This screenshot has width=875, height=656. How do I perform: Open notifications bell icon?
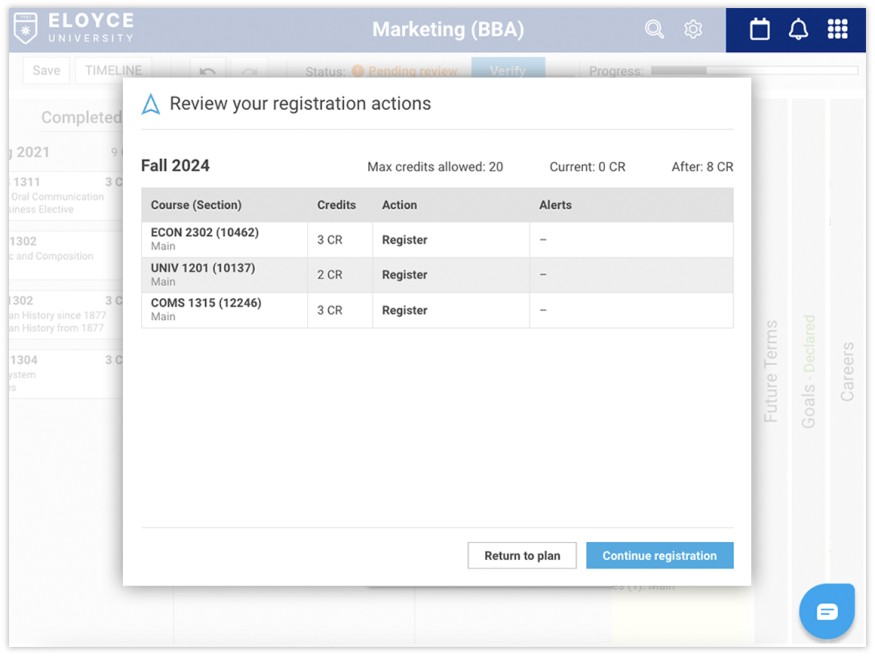pyautogui.click(x=798, y=29)
